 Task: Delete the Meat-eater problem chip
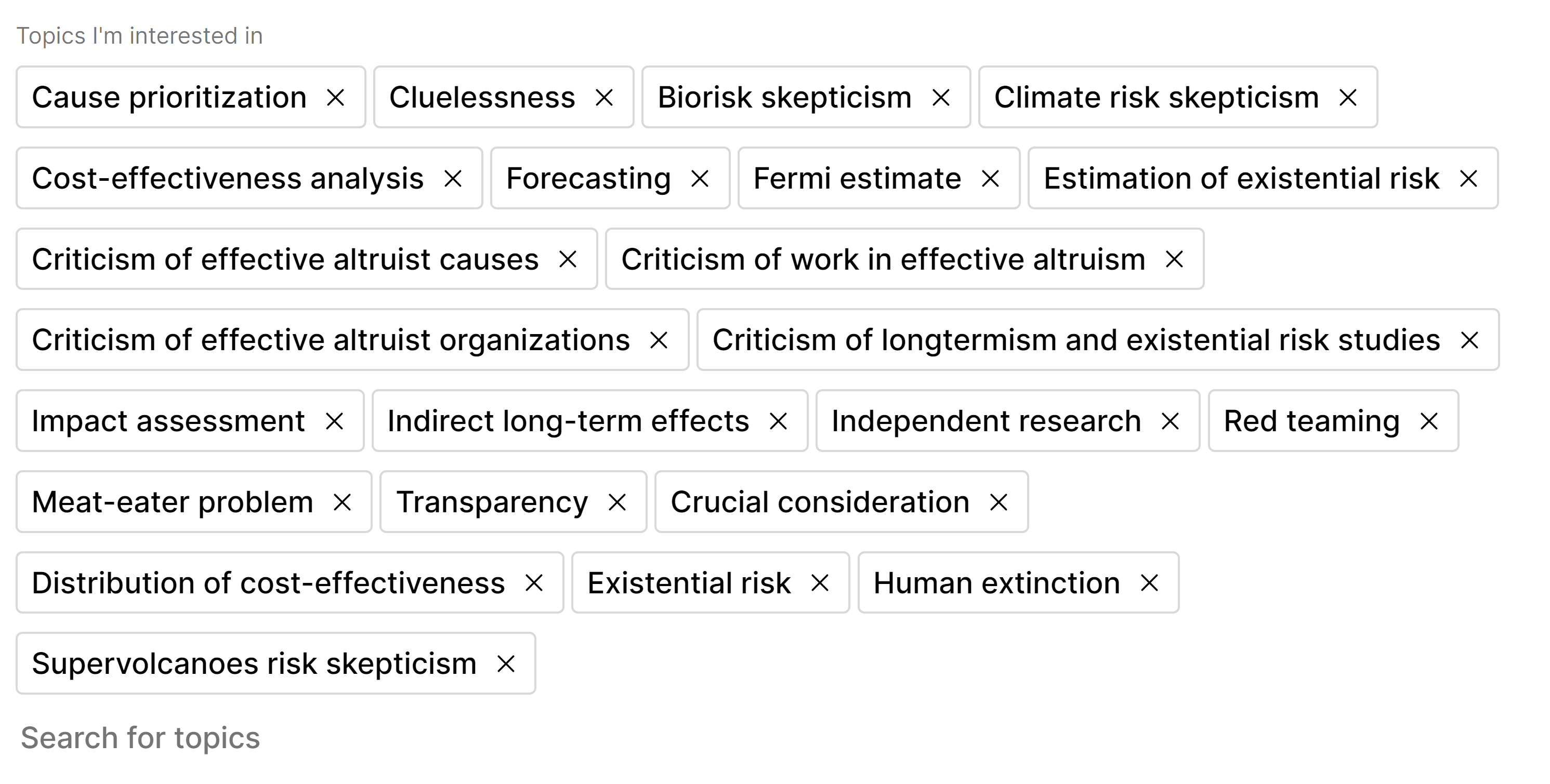(343, 502)
